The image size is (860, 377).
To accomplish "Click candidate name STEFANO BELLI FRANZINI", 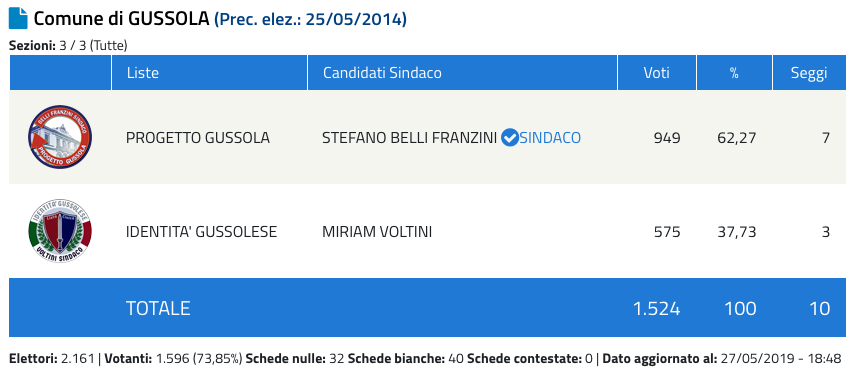I will click(409, 138).
